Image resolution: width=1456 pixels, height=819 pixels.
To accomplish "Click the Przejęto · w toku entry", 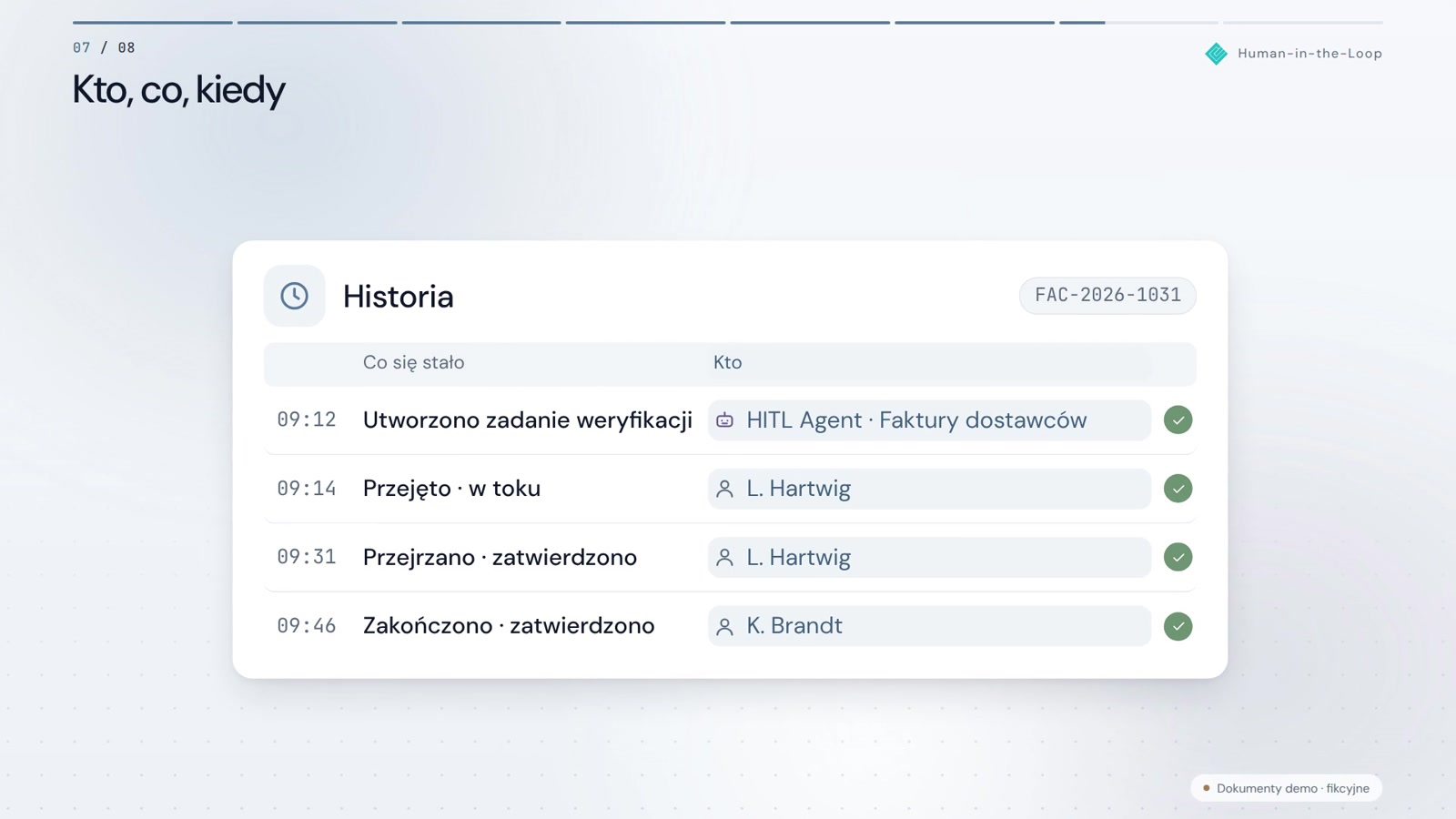I will pyautogui.click(x=451, y=489).
